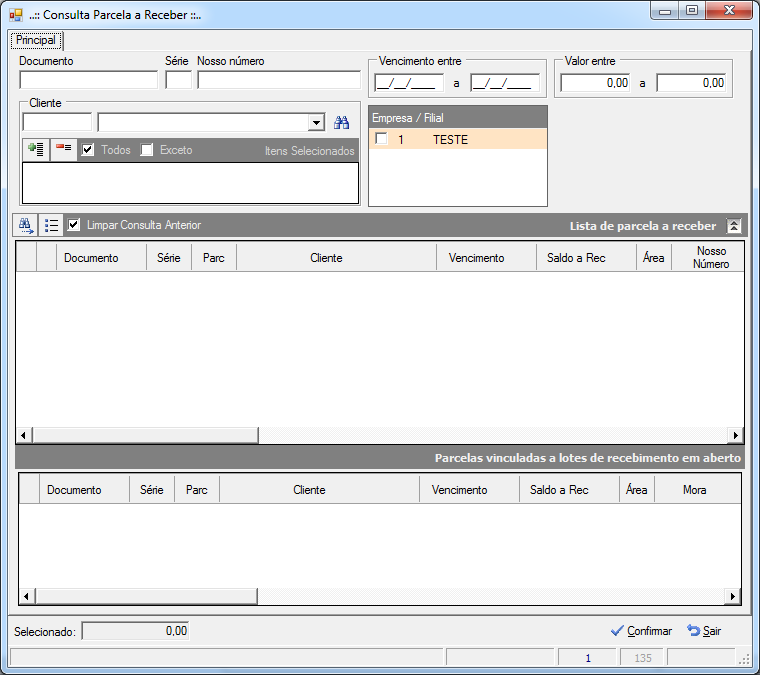Click upper list scrollbar left arrow
This screenshot has width=760, height=675.
click(24, 435)
